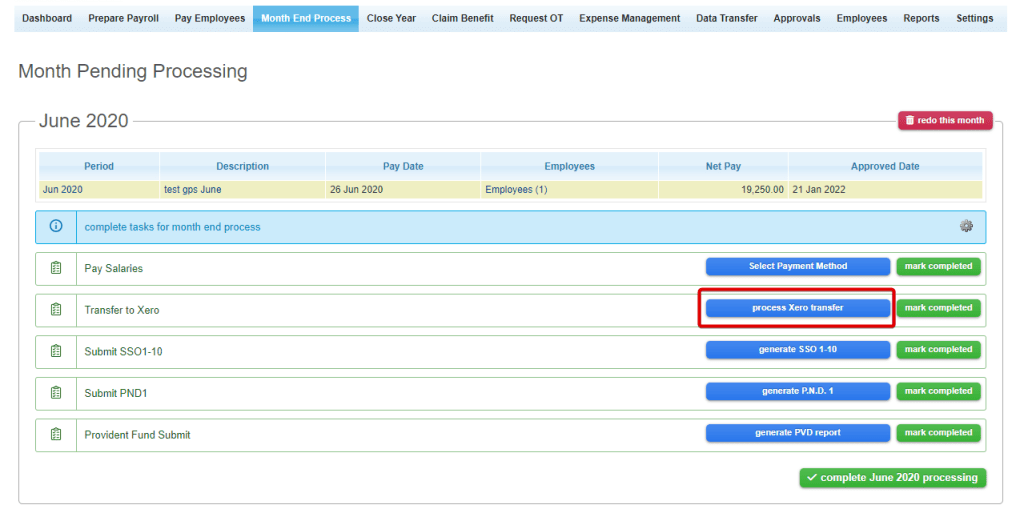The height and width of the screenshot is (521, 1024).
Task: Click the Period column header
Action: point(99,166)
